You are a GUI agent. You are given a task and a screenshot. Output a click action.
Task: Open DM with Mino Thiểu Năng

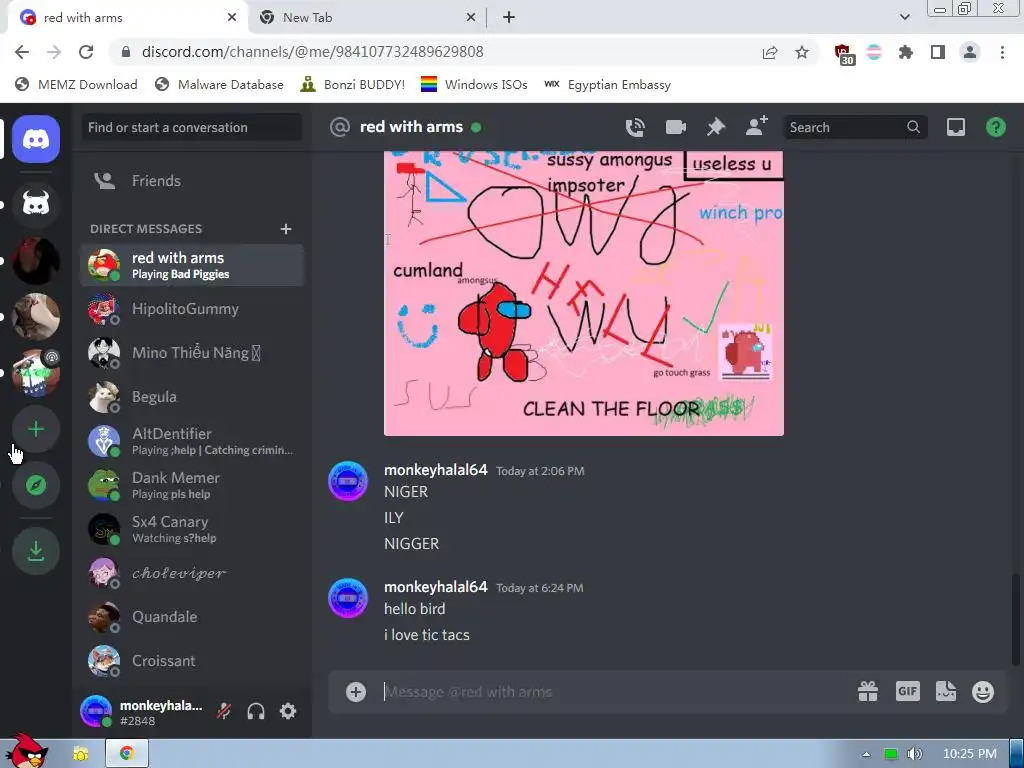point(191,353)
